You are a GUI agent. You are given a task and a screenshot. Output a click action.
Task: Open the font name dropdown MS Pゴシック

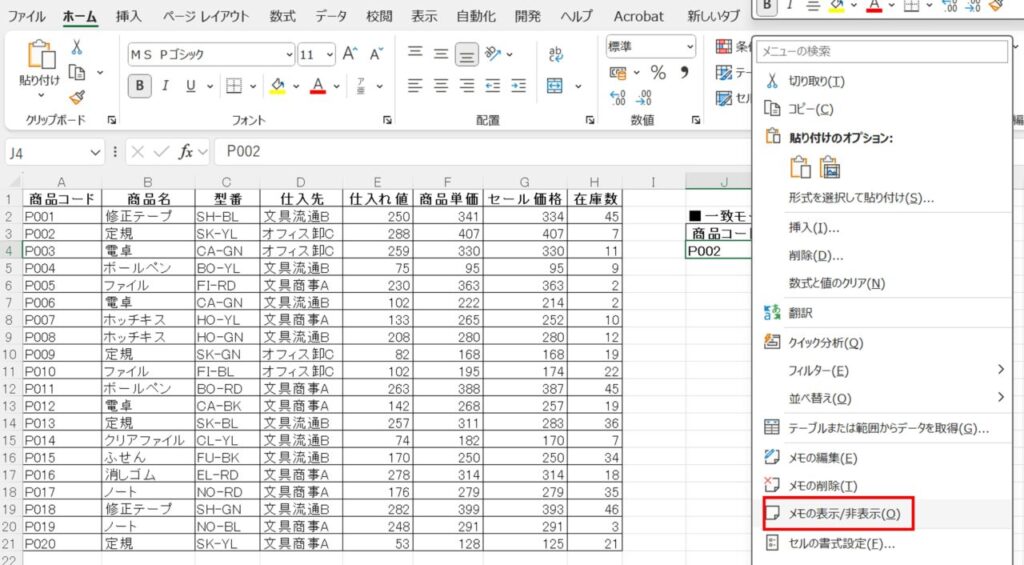point(289,54)
